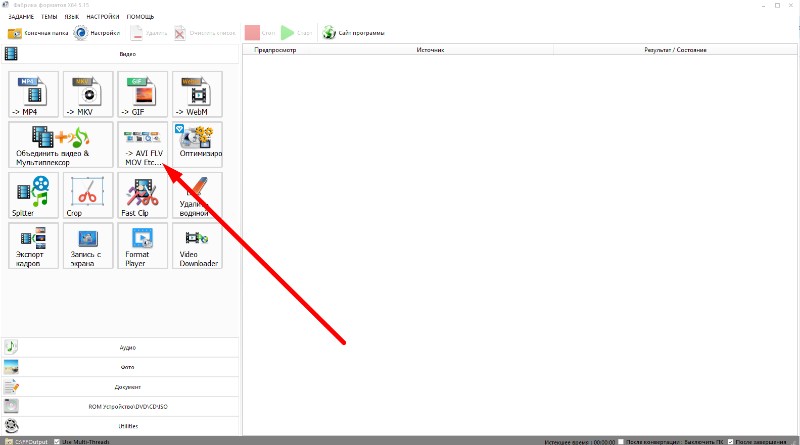The width and height of the screenshot is (800, 445).
Task: Click the Конечная папка folder icon
Action: click(15, 33)
